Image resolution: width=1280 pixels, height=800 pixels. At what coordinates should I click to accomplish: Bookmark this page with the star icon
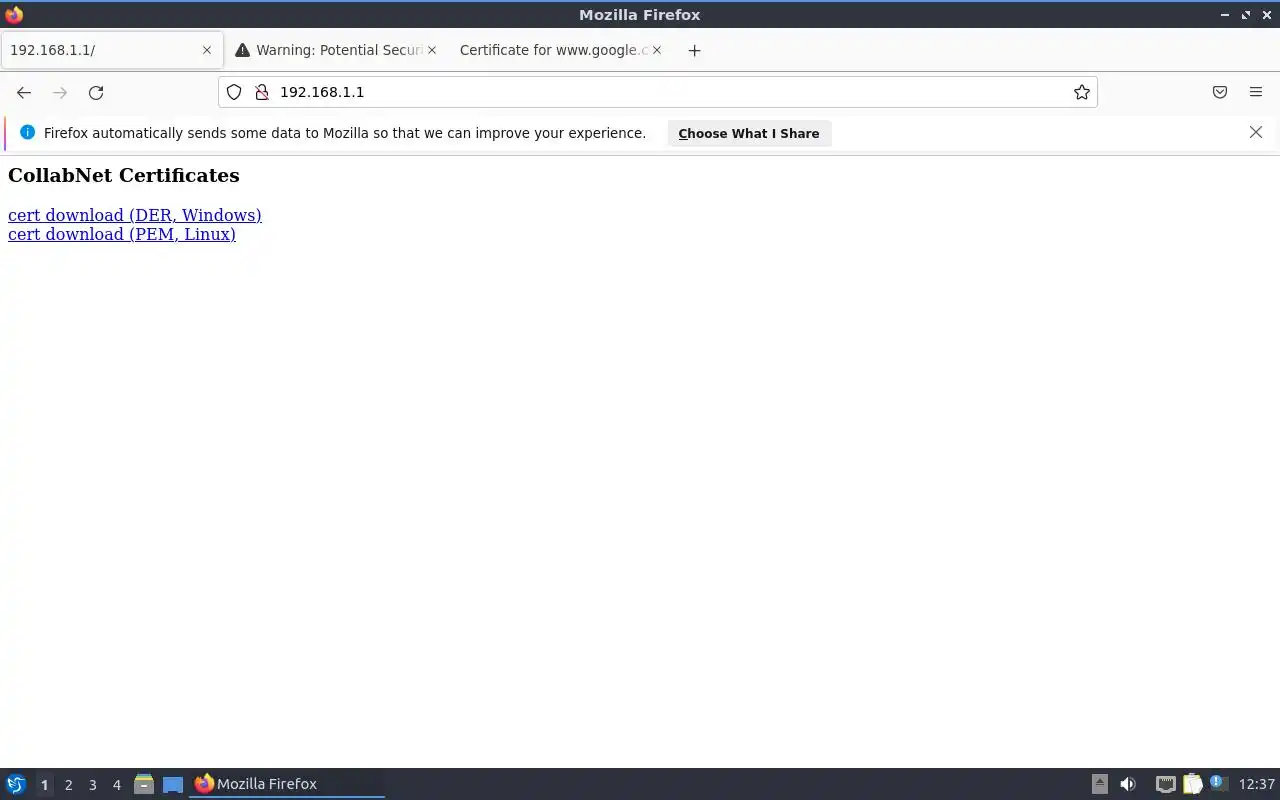[x=1082, y=92]
